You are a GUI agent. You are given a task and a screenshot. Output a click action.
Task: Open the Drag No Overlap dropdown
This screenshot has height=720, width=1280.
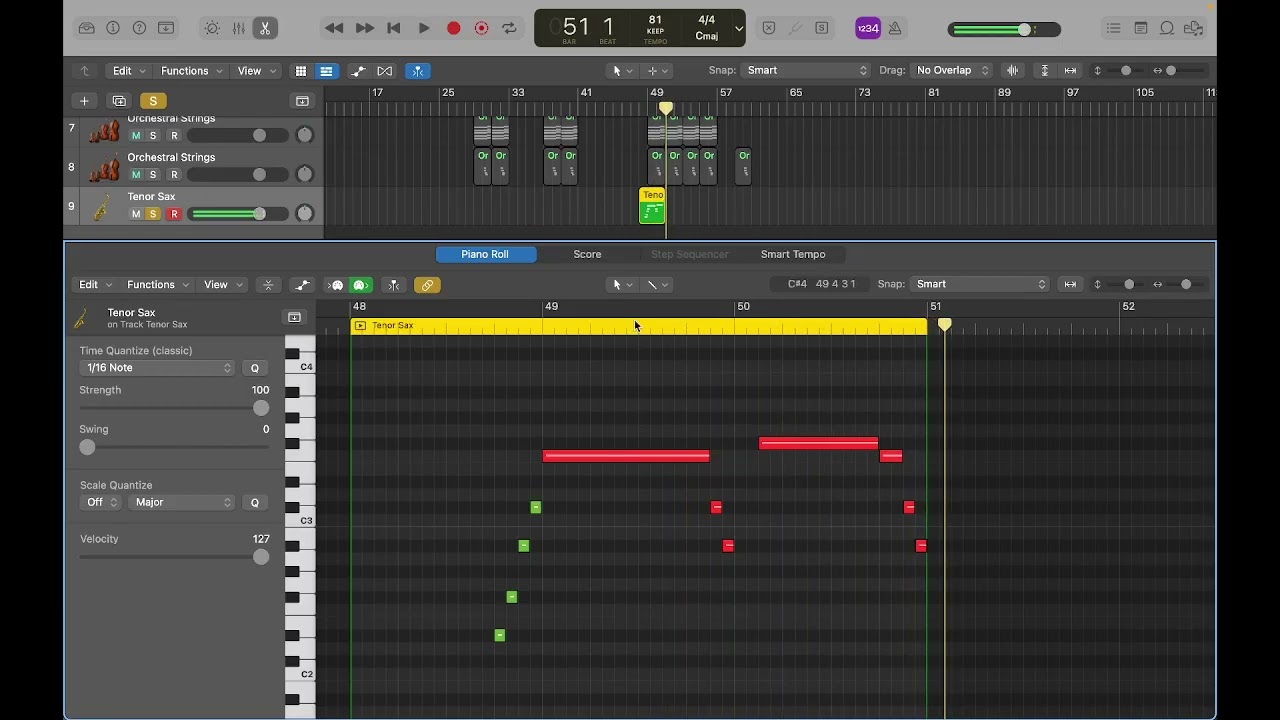tap(951, 70)
